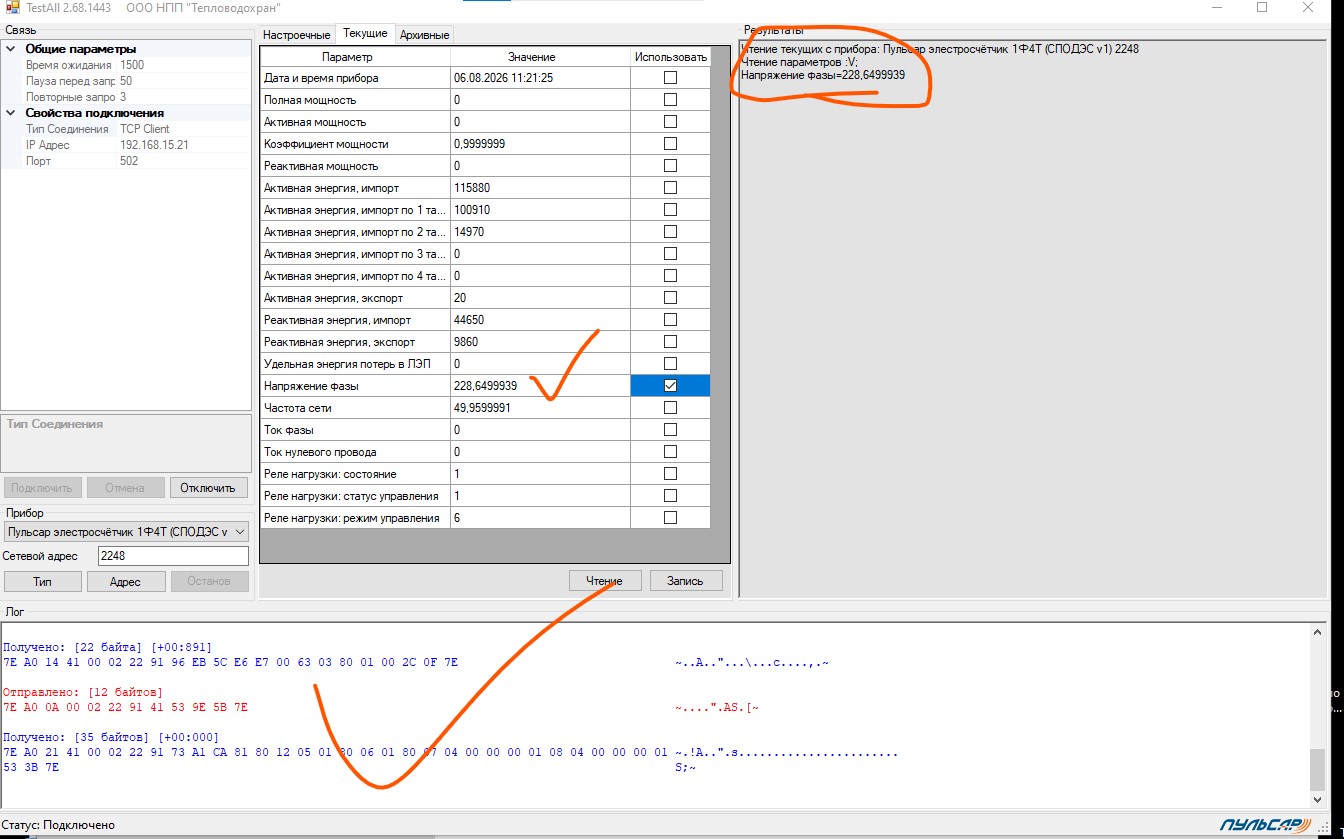Click the Запись button
The image size is (1344, 839).
686,581
